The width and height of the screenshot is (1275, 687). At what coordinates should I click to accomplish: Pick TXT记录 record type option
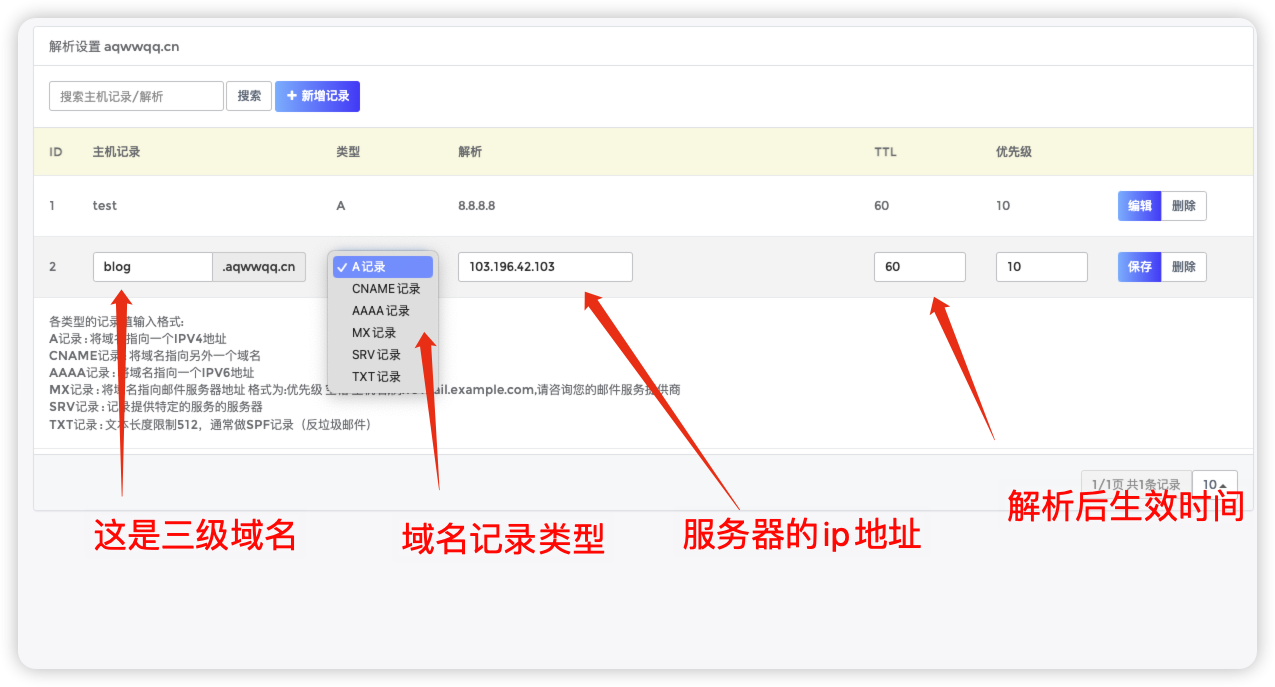point(376,377)
